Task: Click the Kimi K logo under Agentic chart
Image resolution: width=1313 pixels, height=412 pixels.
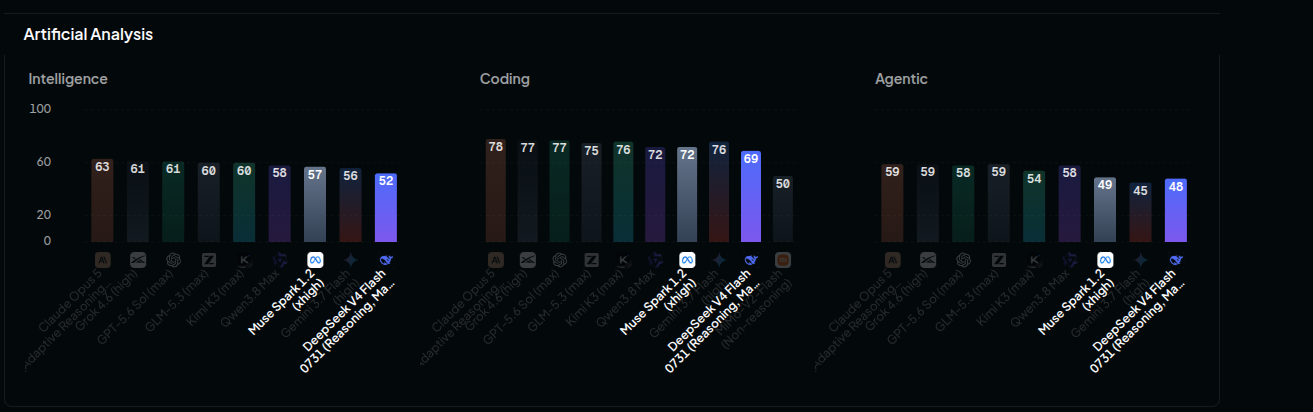Action: click(x=1034, y=260)
